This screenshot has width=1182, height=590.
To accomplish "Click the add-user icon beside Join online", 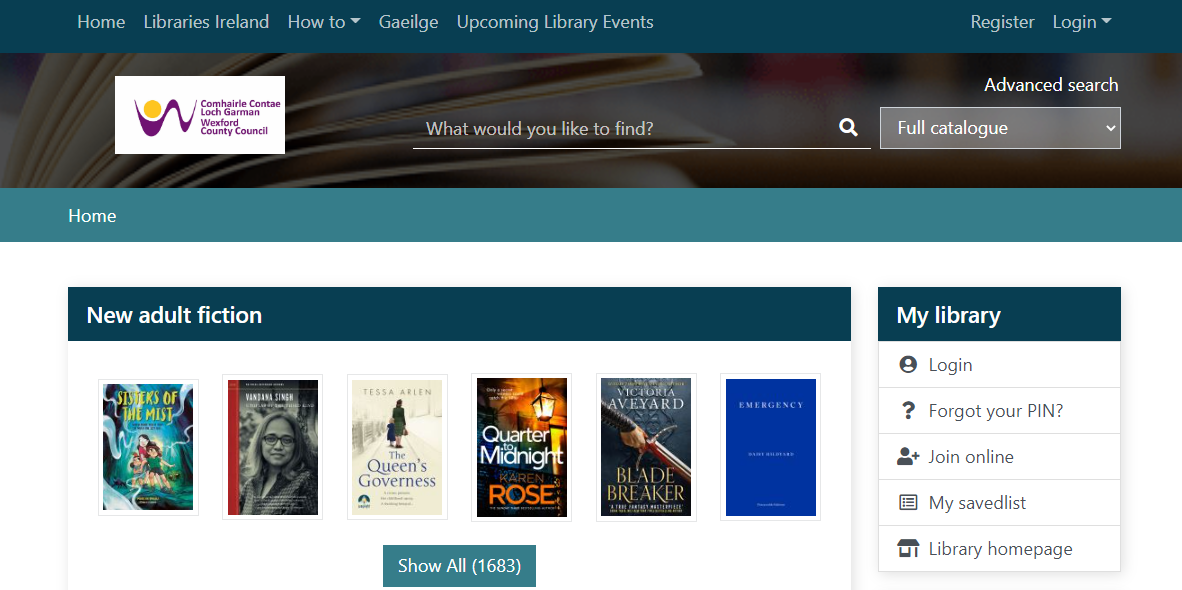I will tap(908, 457).
